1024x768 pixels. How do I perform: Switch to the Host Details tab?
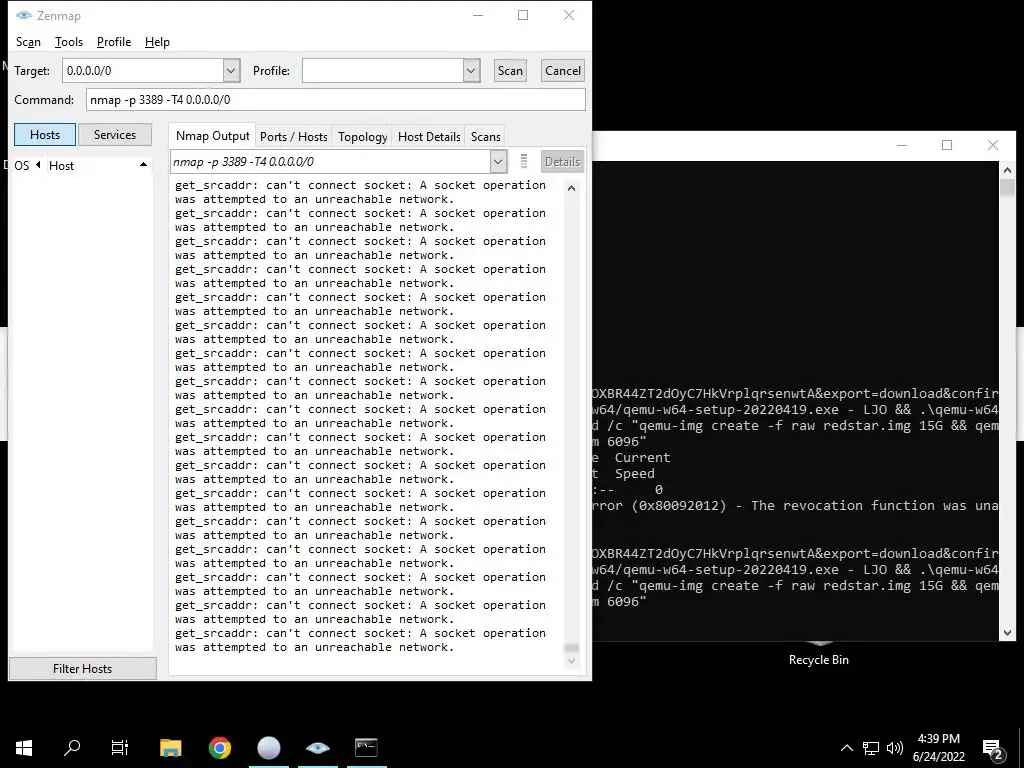429,136
